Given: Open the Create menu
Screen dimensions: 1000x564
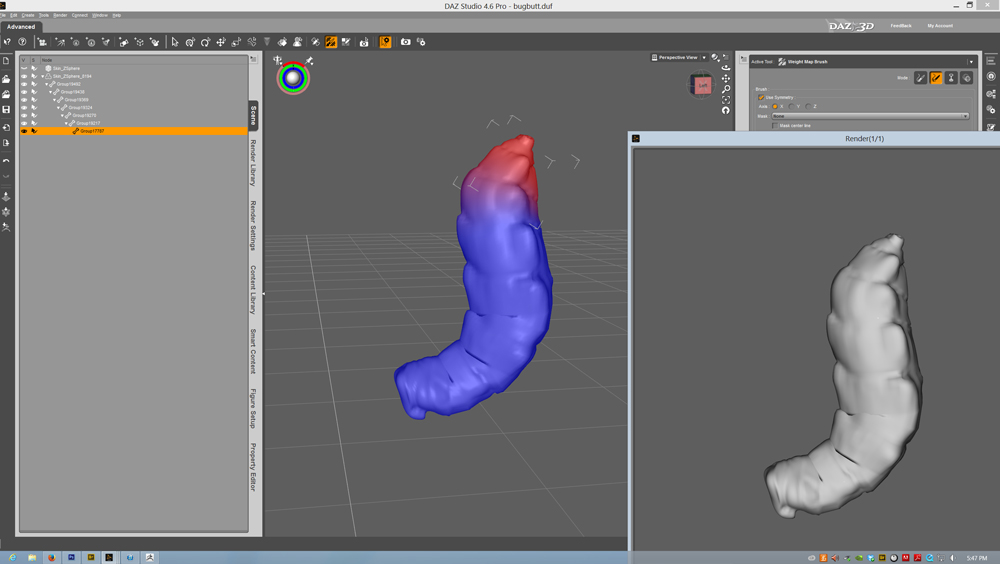Looking at the screenshot, I should (x=28, y=15).
